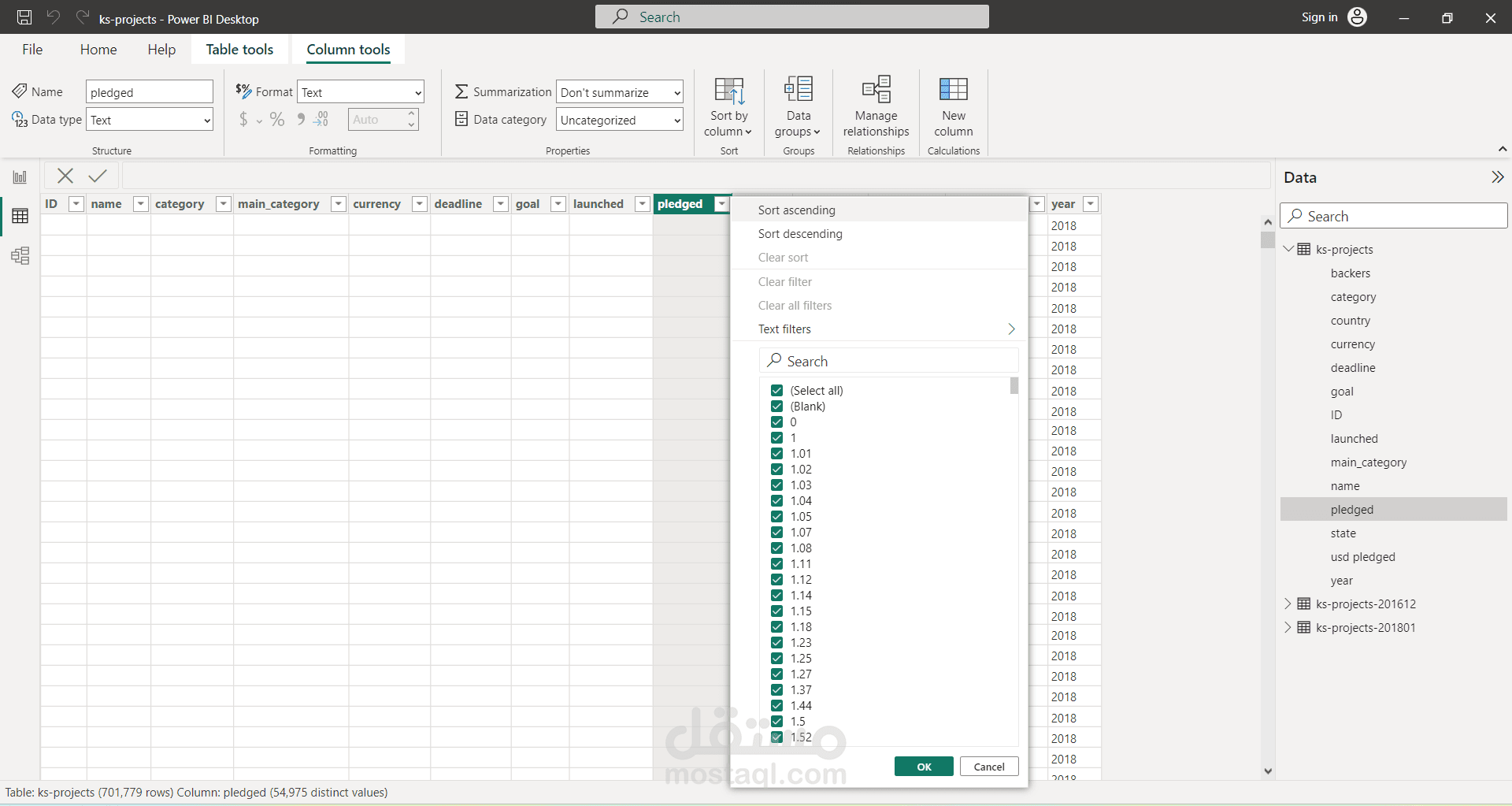Click filter values list scrollbar thumb

coord(1014,385)
